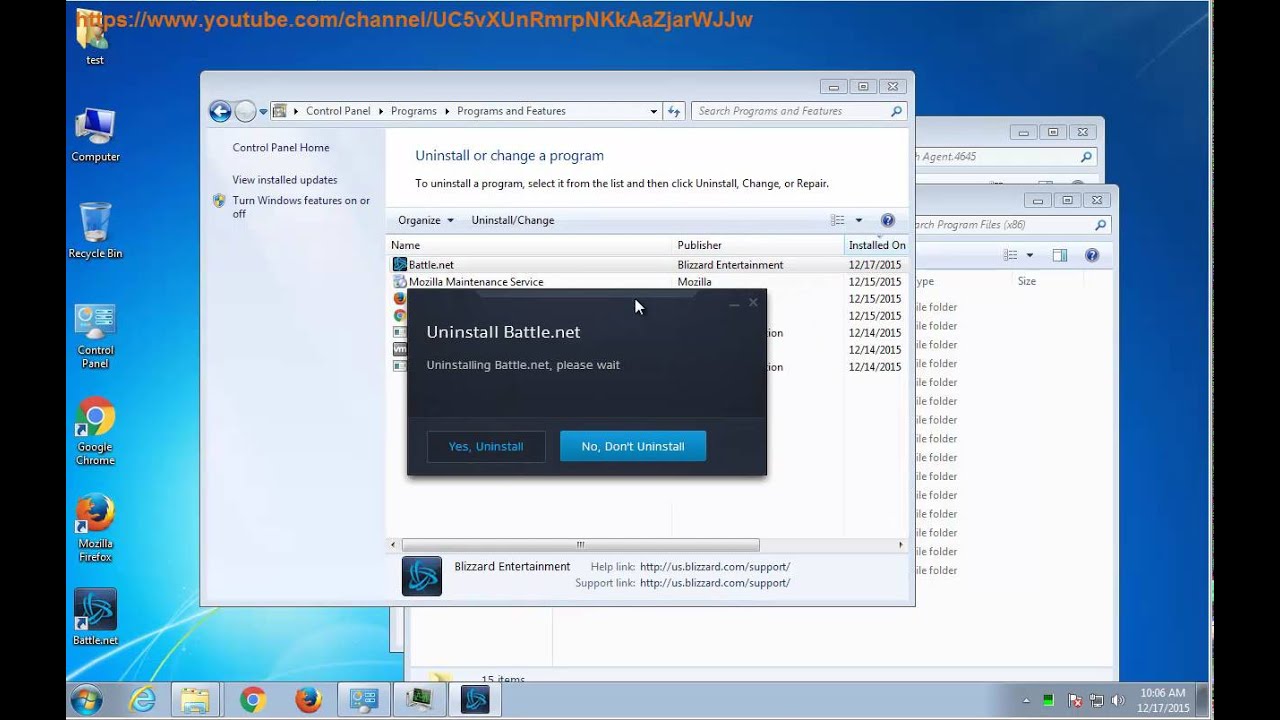Open Turn Windows features on or off
Image resolution: width=1280 pixels, height=720 pixels.
coord(301,207)
